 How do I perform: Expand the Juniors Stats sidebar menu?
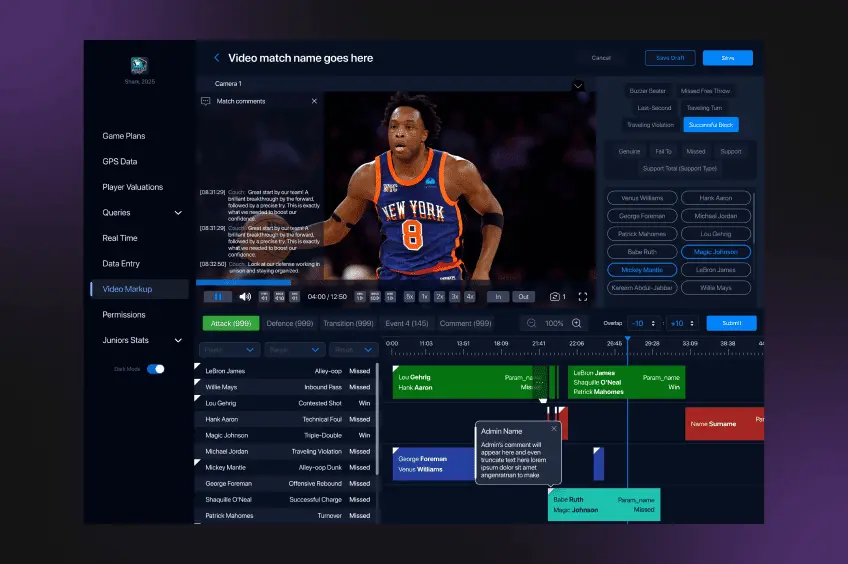(x=178, y=341)
